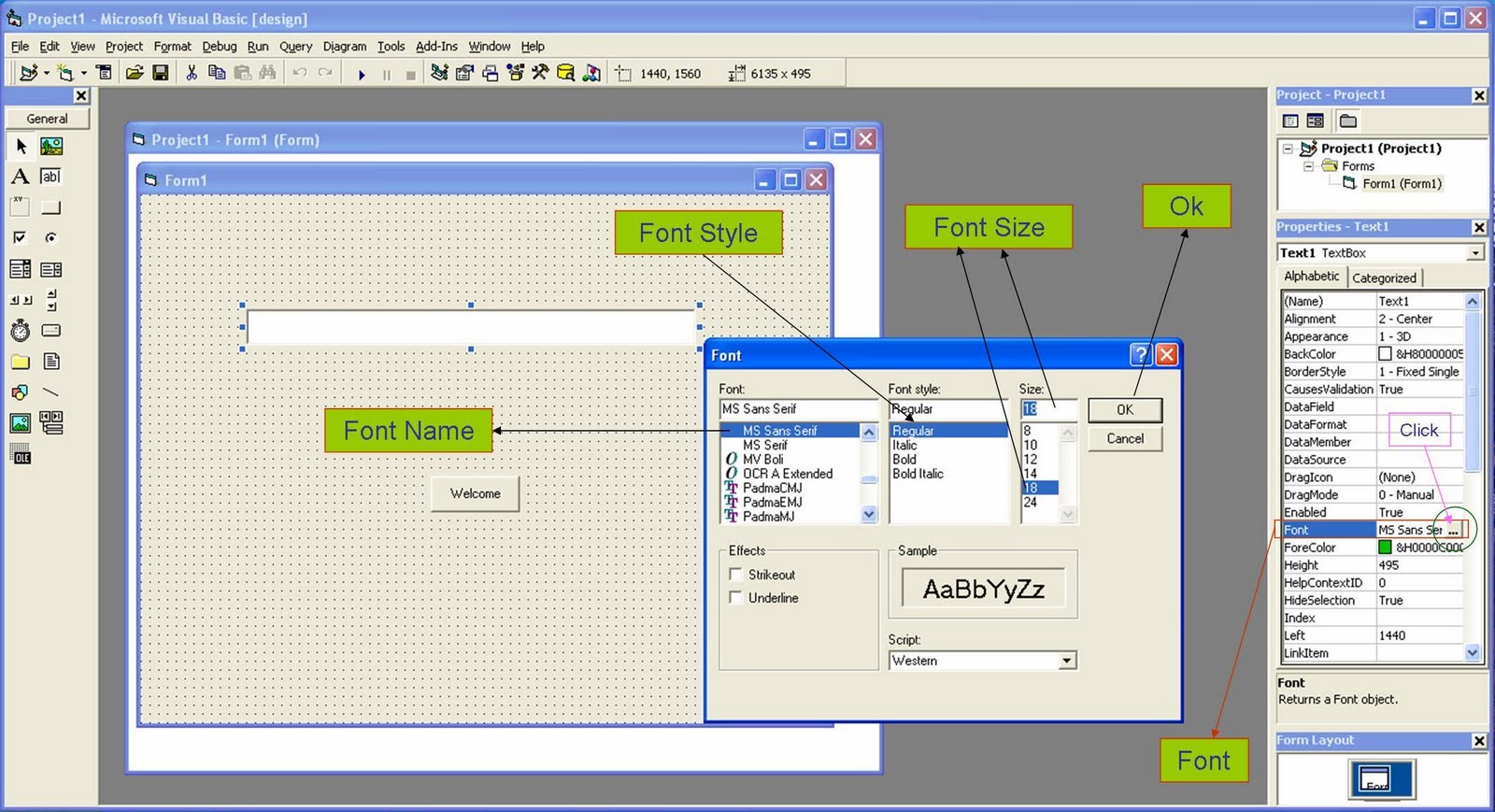Click the Welcome button on Form1
Screen dimensions: 1495x812
pos(475,493)
